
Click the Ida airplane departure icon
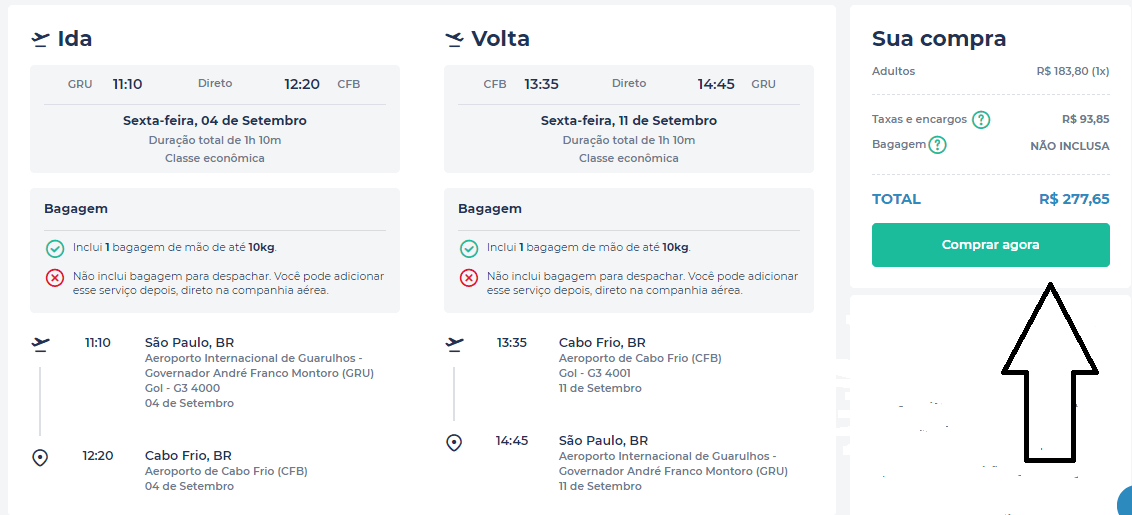coord(40,39)
